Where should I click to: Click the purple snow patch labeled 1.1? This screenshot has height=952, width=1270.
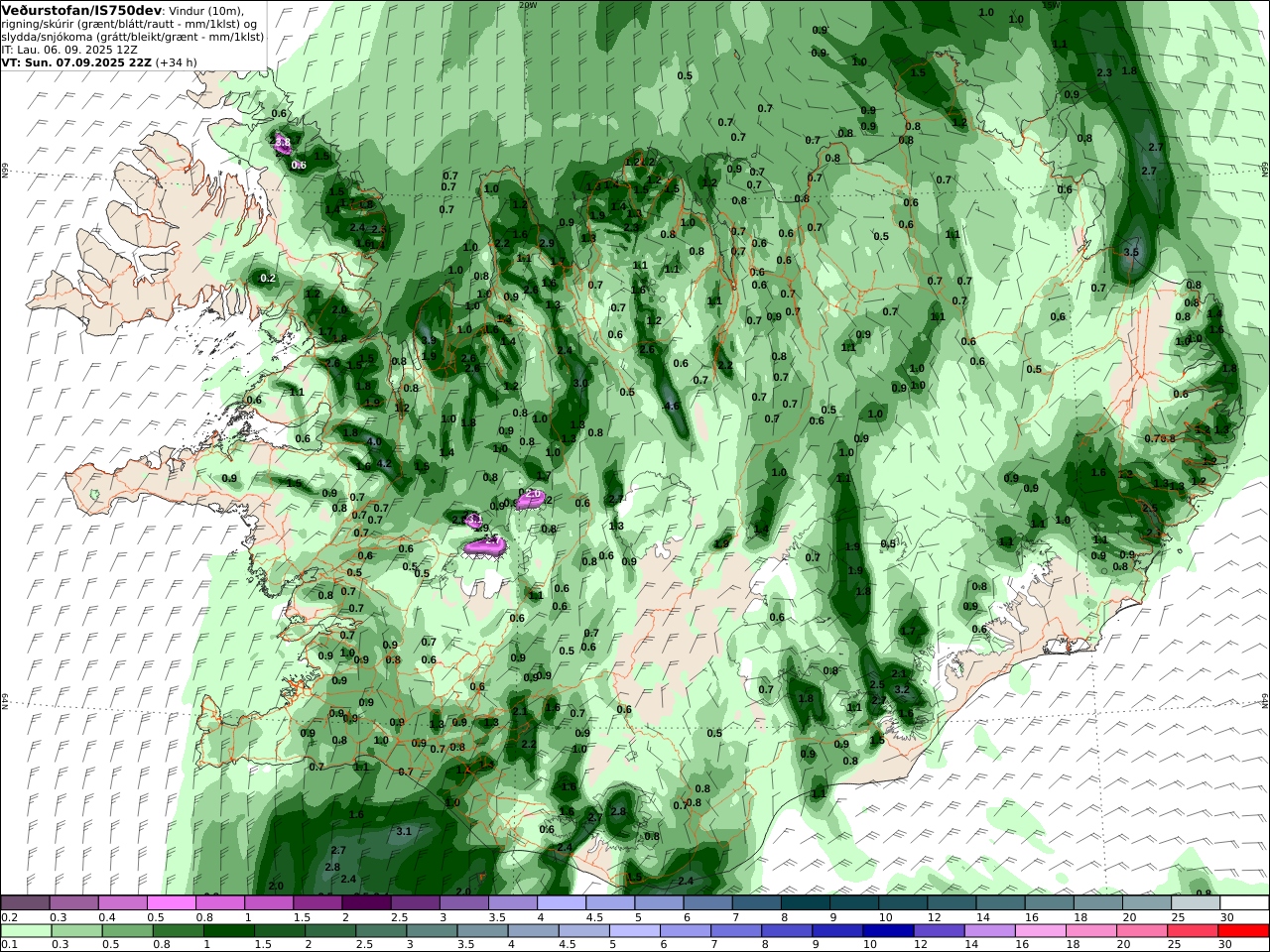[474, 520]
